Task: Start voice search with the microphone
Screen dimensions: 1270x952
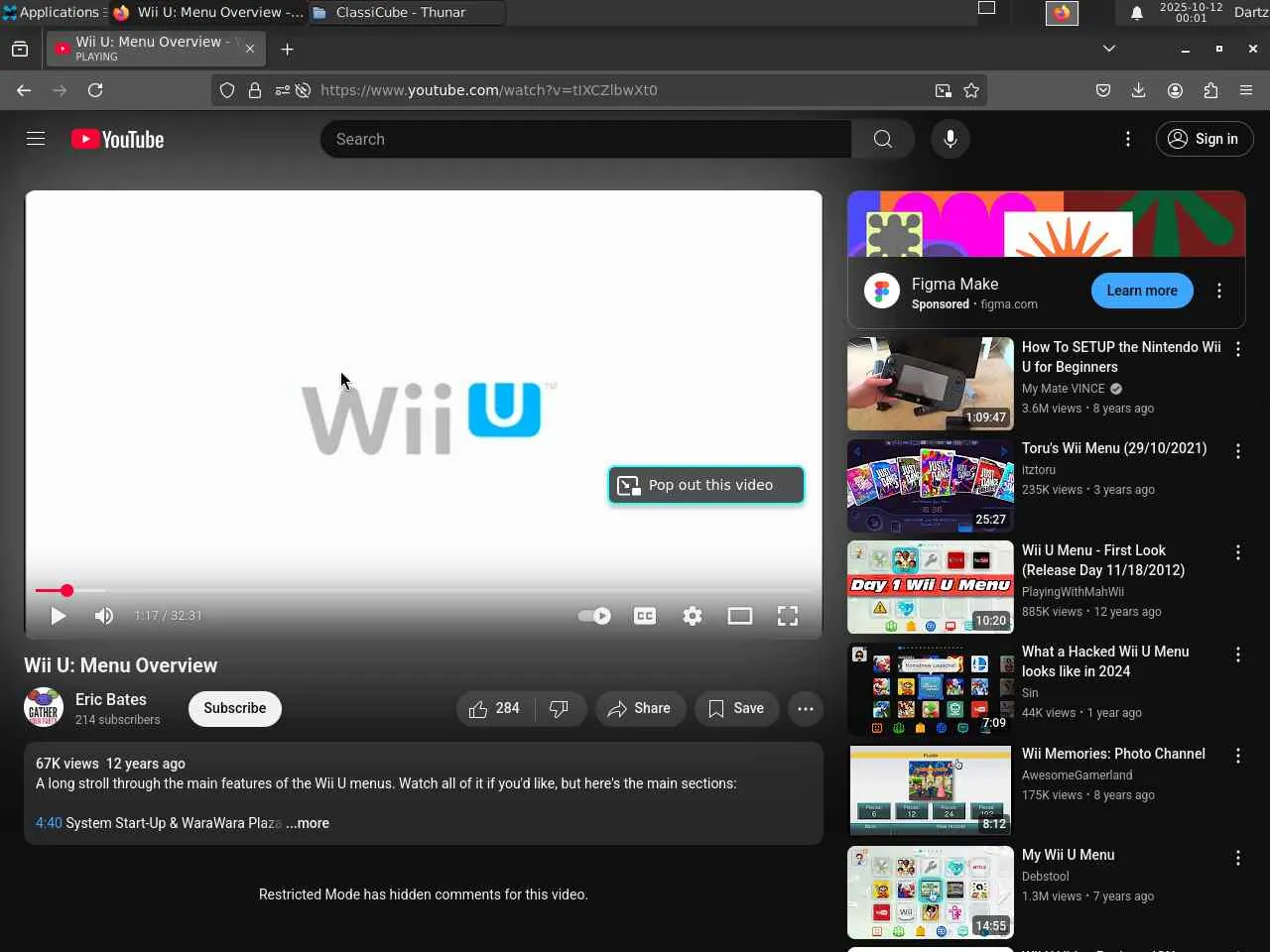Action: 950,139
